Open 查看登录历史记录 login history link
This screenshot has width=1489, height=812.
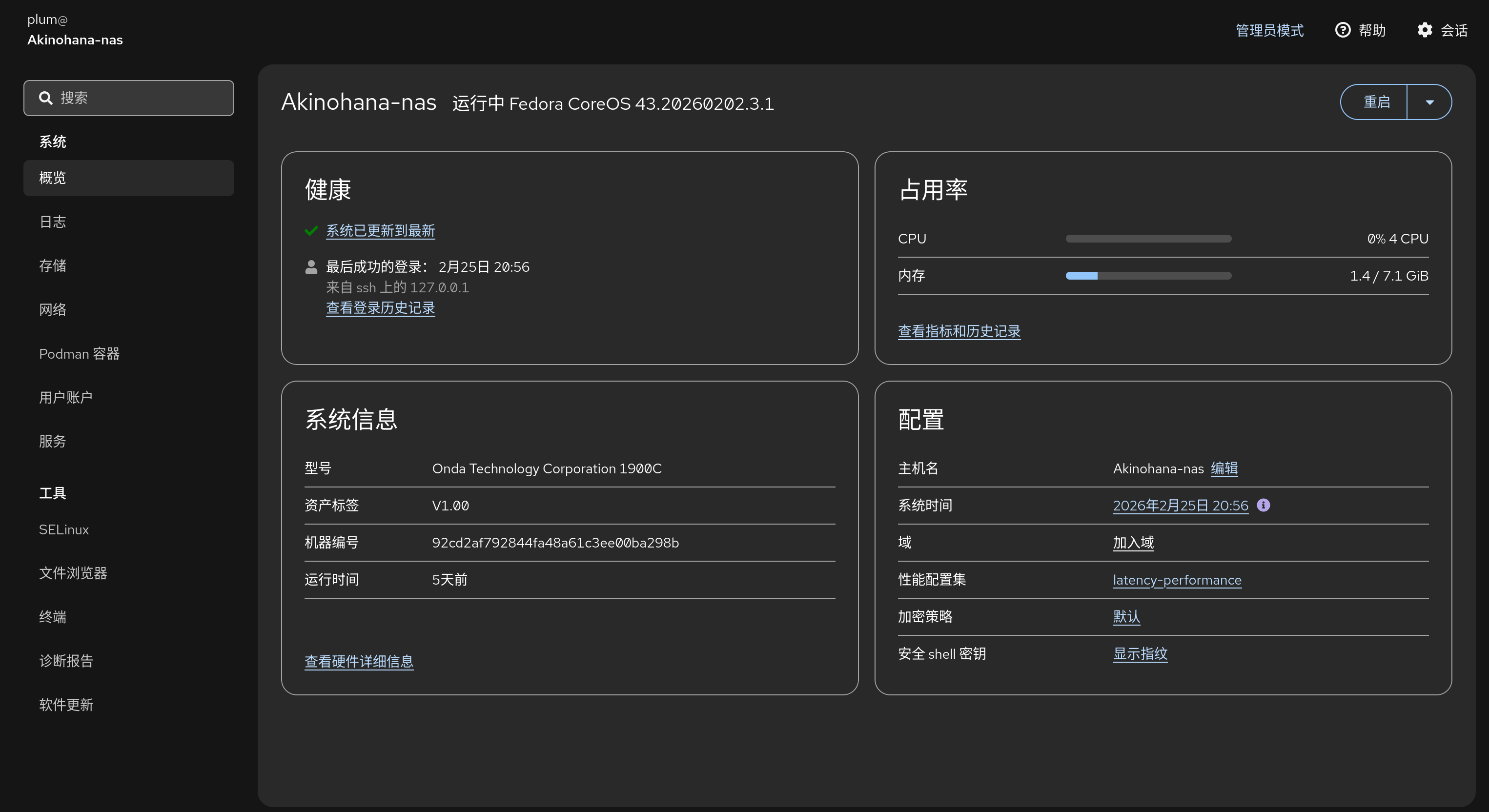(380, 308)
